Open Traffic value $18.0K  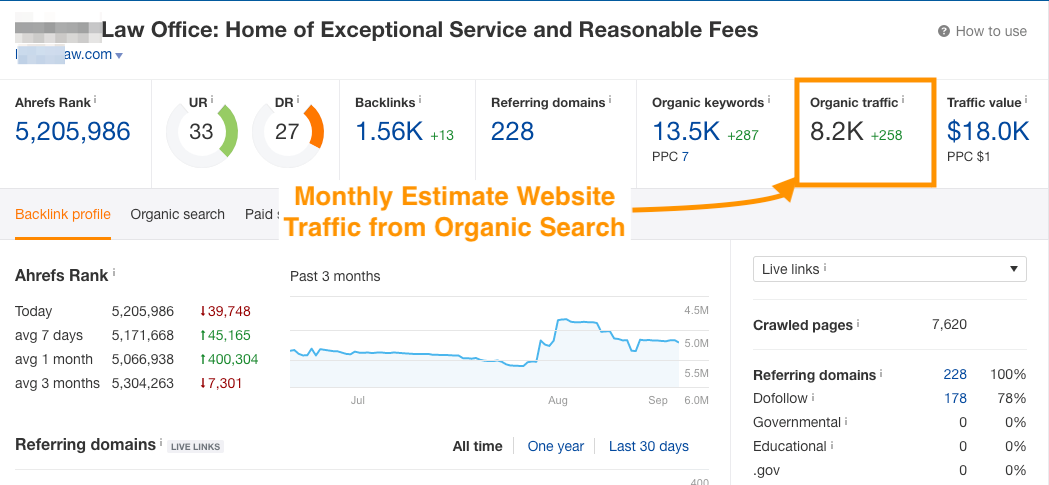(988, 132)
